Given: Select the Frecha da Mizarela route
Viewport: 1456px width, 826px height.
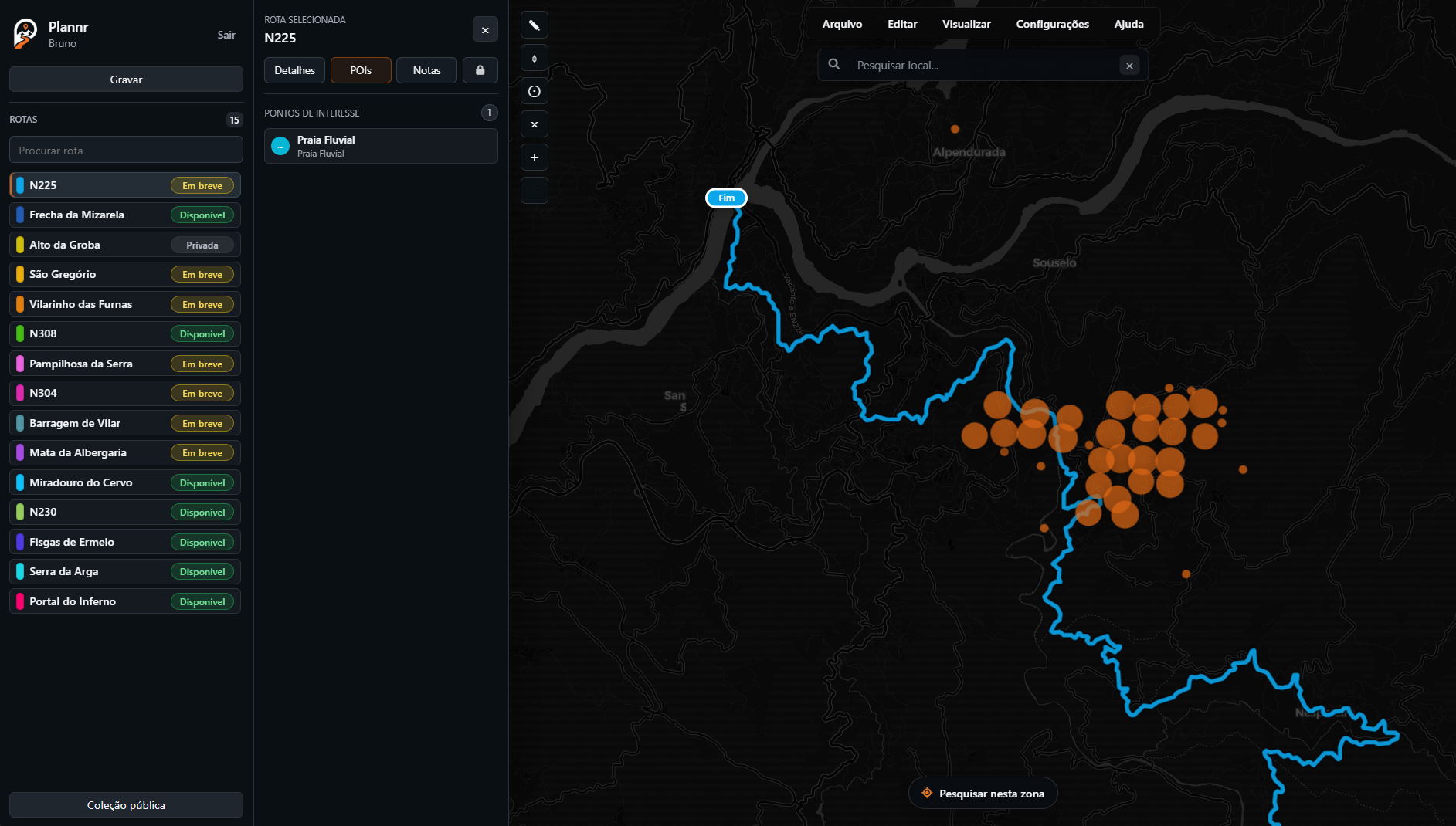Looking at the screenshot, I should pos(125,215).
